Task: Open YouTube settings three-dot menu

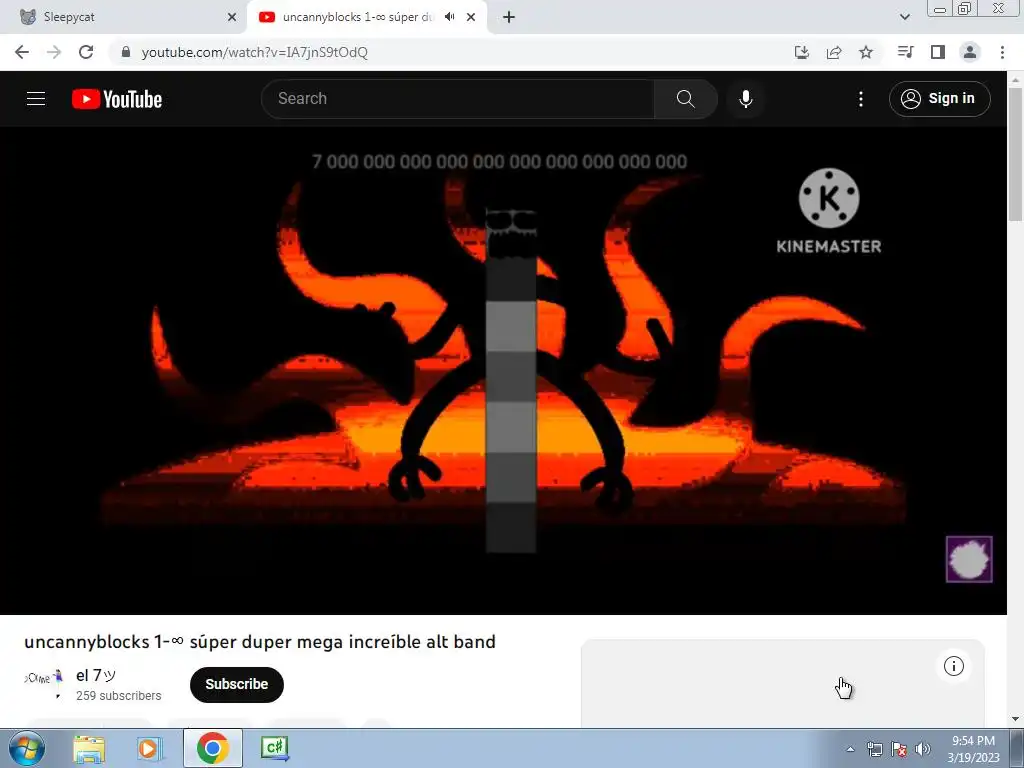Action: [861, 99]
